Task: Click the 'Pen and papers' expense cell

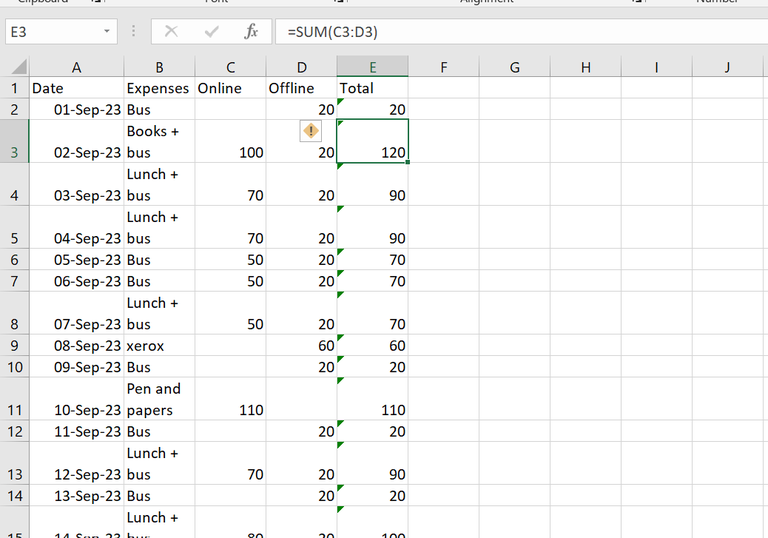Action: click(159, 399)
